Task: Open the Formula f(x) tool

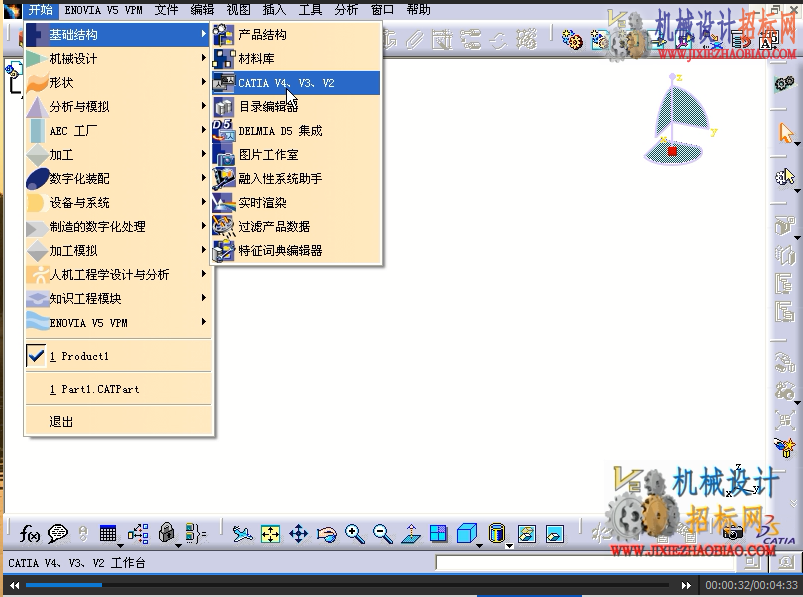Action: [30, 535]
